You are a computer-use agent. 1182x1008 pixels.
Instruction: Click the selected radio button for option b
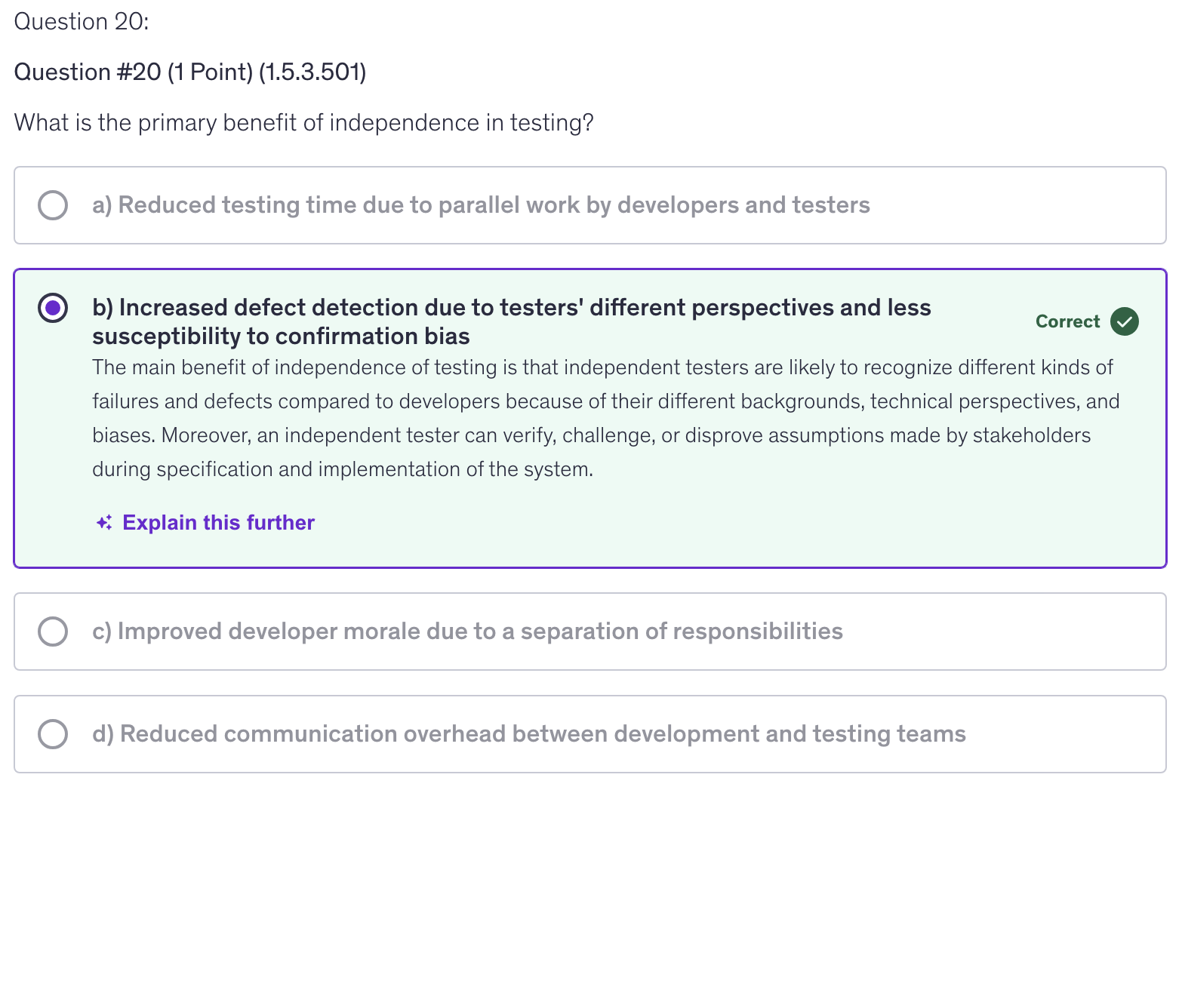(53, 308)
